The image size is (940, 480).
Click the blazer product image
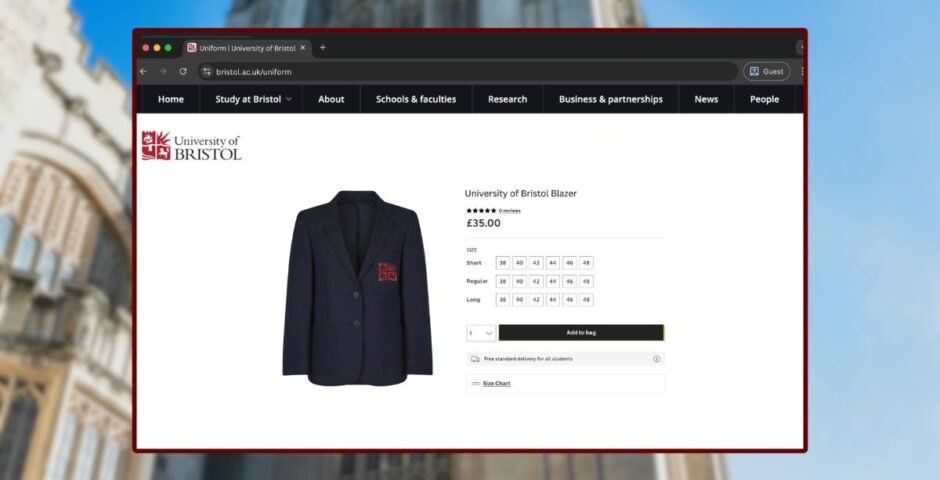coord(357,288)
